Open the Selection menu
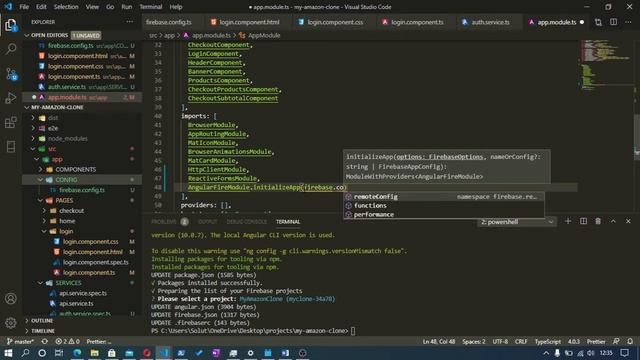 [66, 7]
